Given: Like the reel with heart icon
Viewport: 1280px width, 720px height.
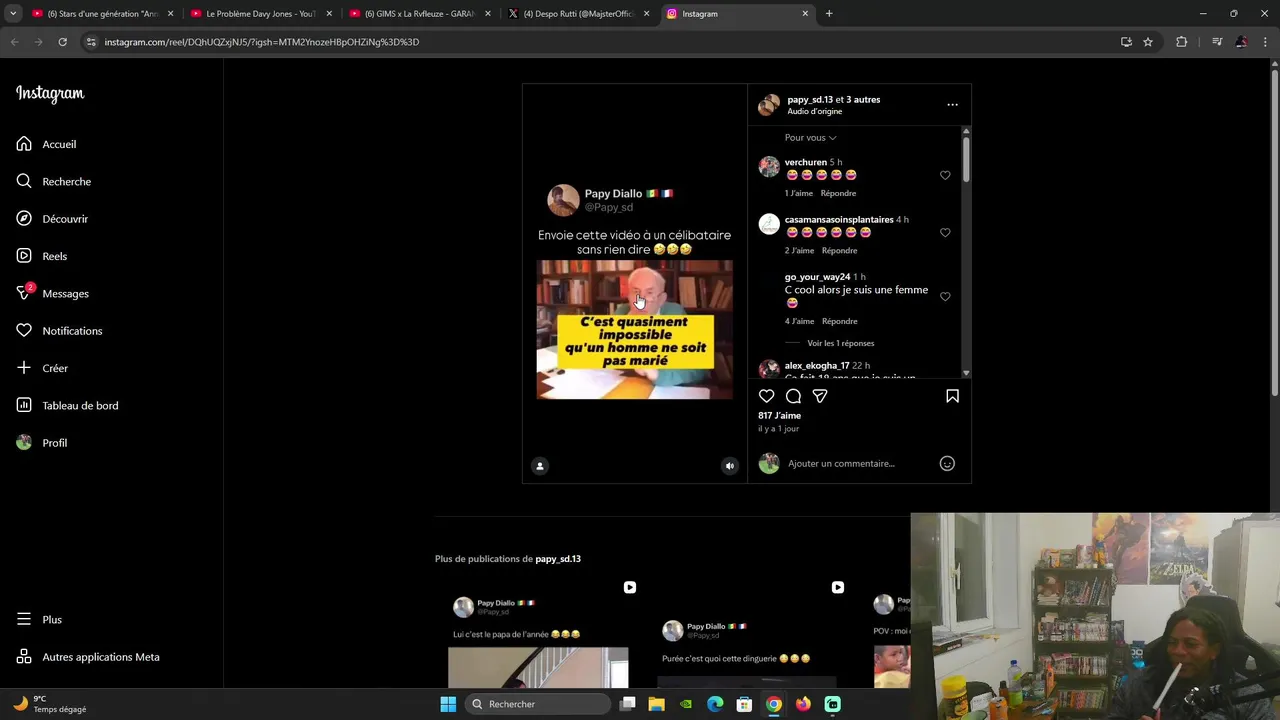Looking at the screenshot, I should (x=766, y=396).
